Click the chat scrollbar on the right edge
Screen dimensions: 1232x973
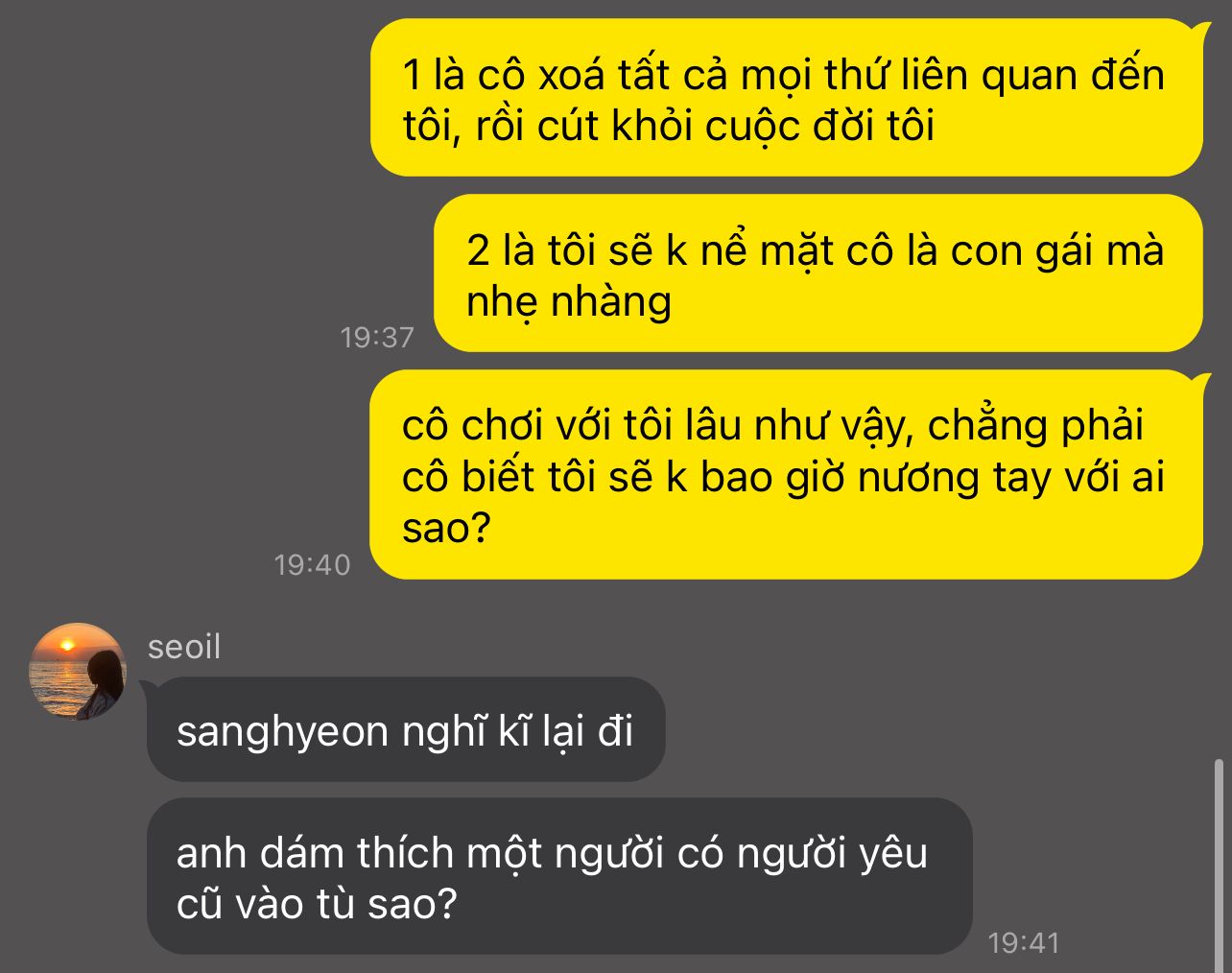pyautogui.click(x=1220, y=862)
